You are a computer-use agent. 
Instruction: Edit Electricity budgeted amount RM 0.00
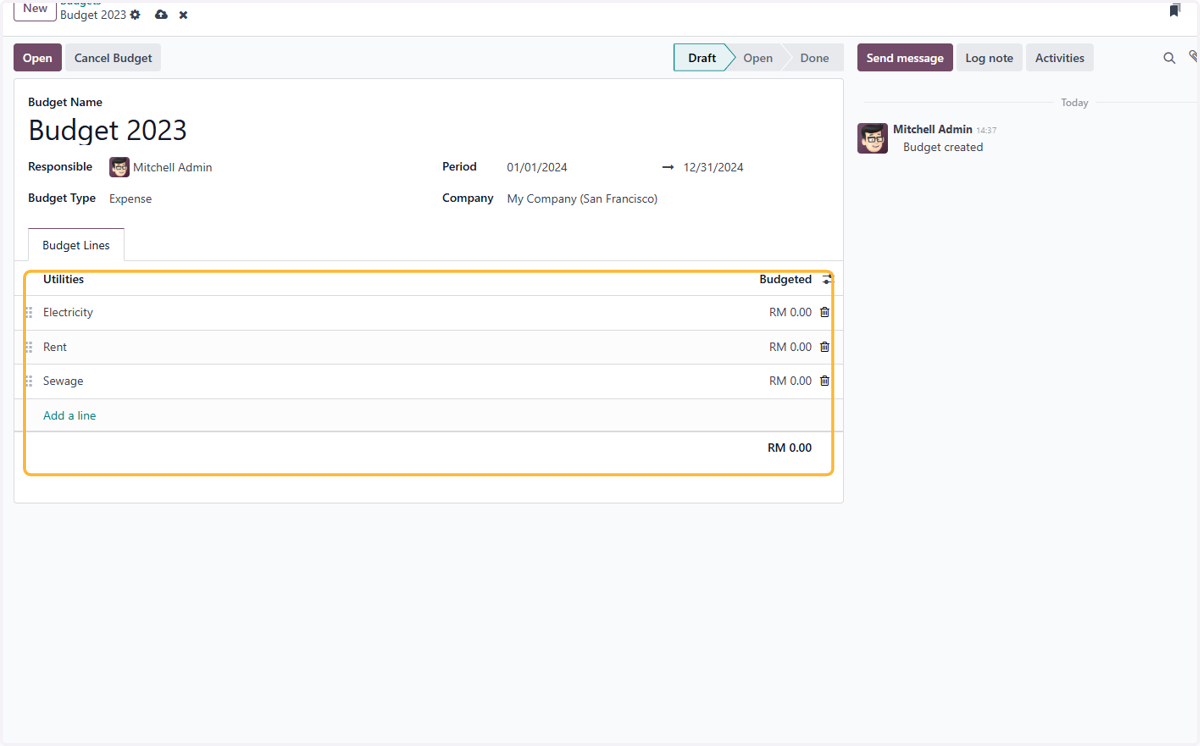click(x=790, y=313)
